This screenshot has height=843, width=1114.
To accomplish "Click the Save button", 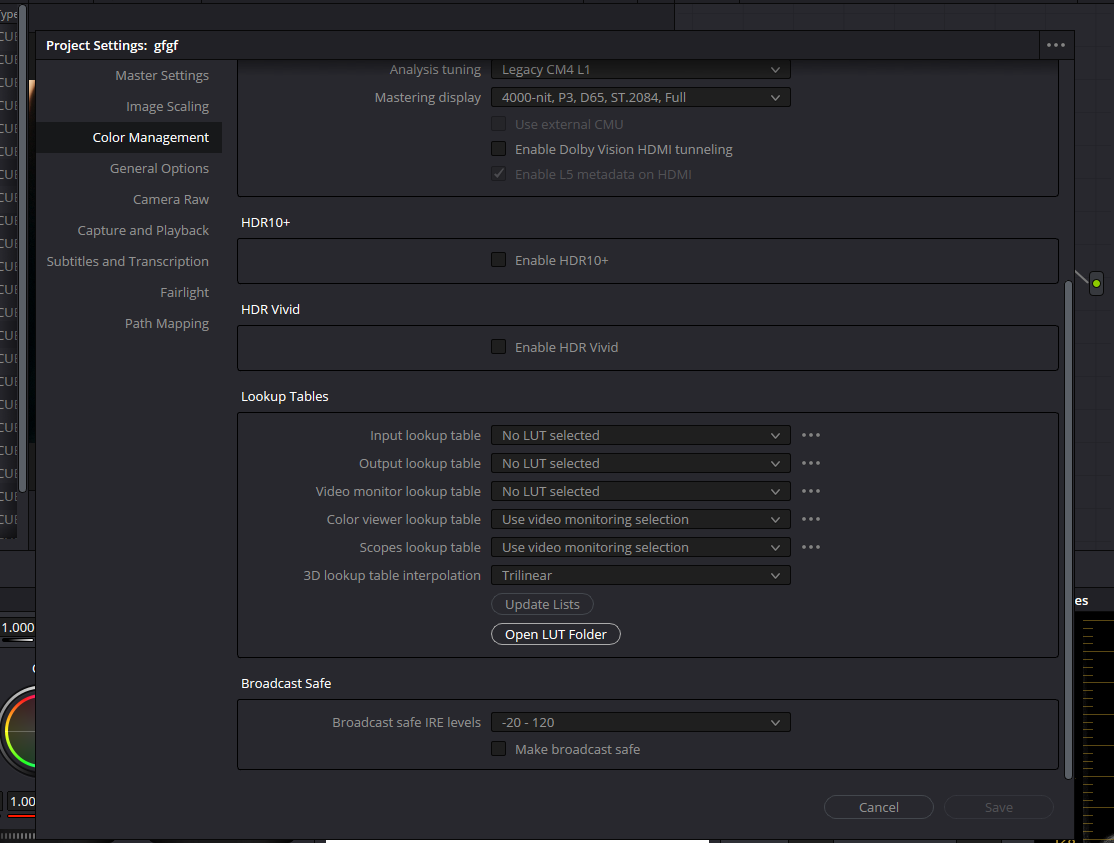I will (998, 807).
